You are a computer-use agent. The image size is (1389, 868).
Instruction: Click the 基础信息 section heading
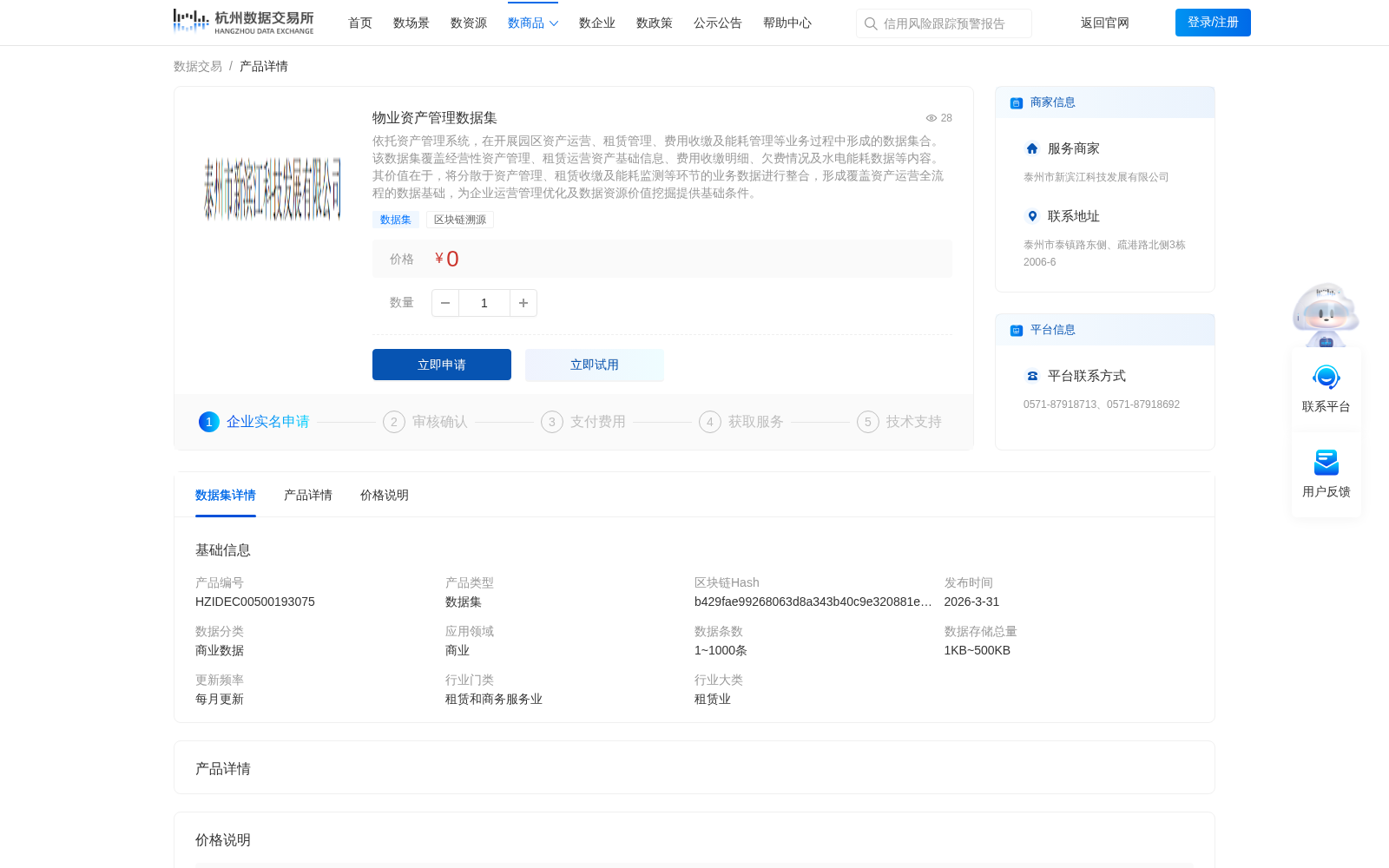pos(223,550)
